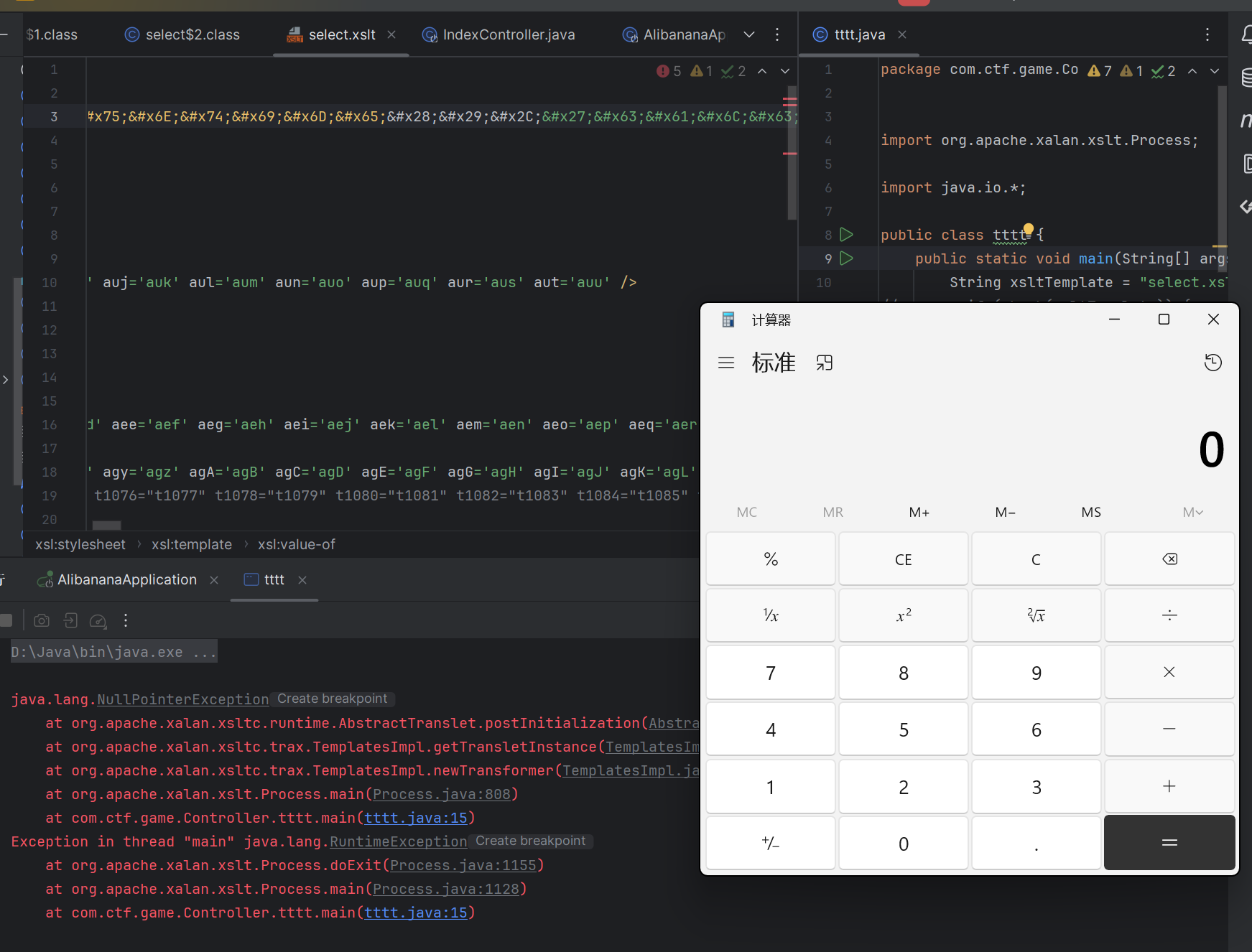Open left editor tab options kebab menu
The image size is (1252, 952).
point(777,34)
